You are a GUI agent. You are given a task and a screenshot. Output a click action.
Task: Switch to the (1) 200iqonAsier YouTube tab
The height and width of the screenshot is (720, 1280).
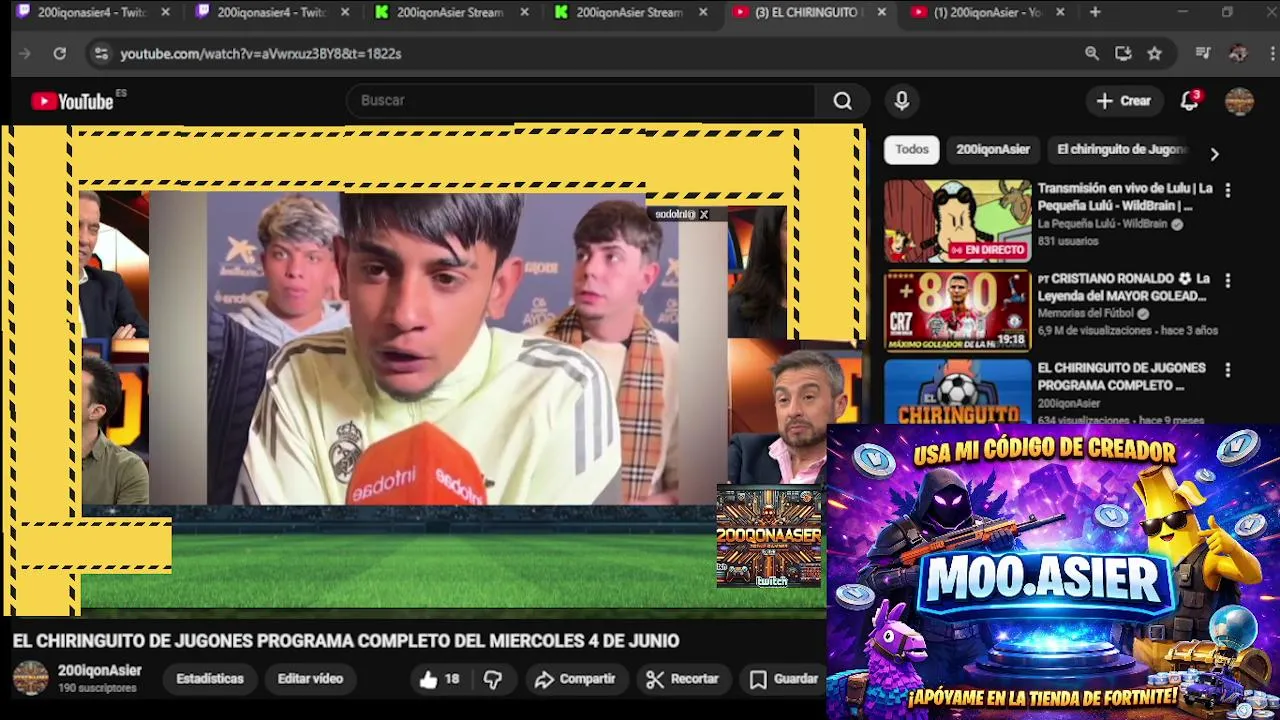point(985,12)
